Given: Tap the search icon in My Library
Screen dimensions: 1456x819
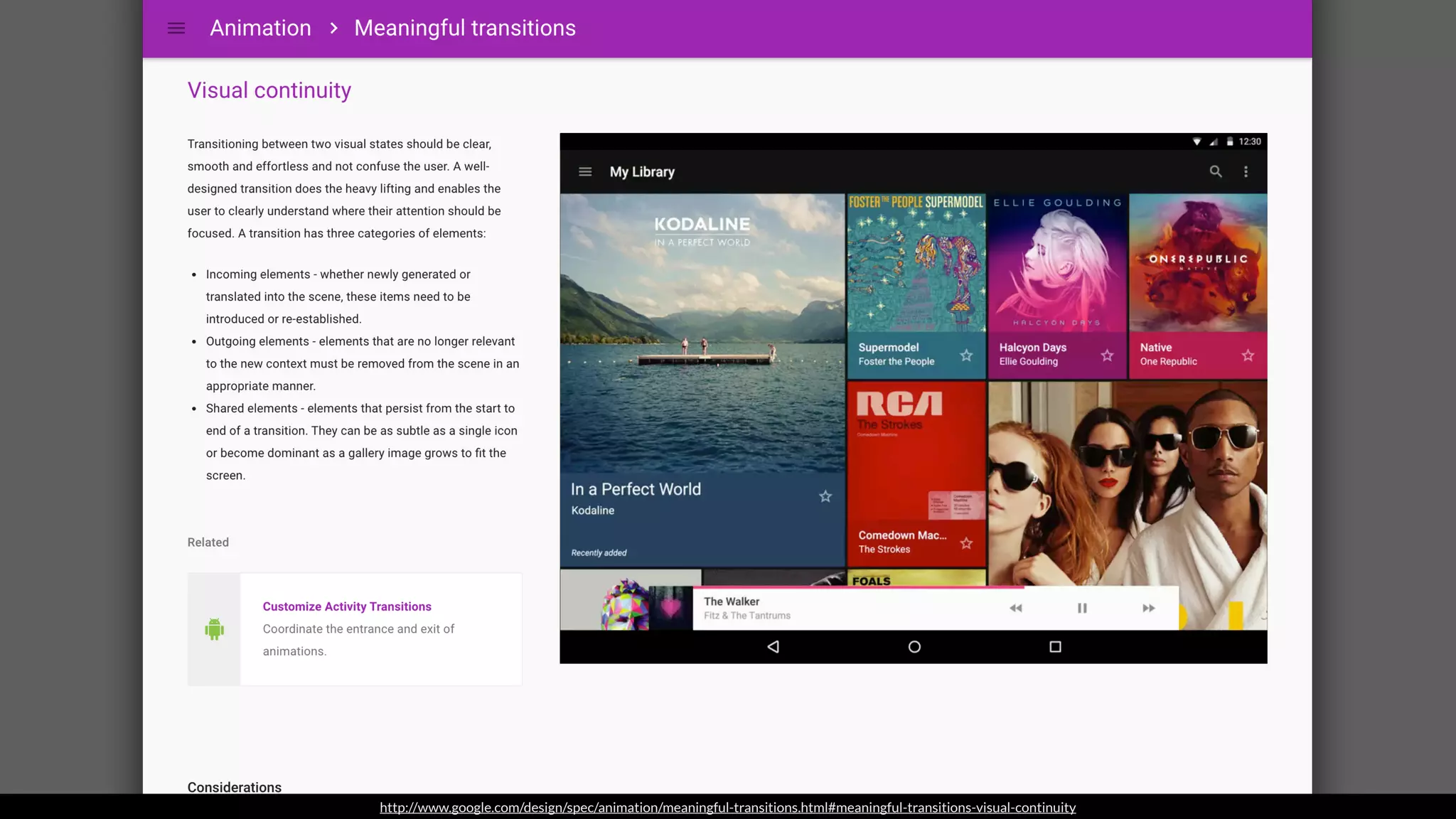Looking at the screenshot, I should (x=1216, y=171).
